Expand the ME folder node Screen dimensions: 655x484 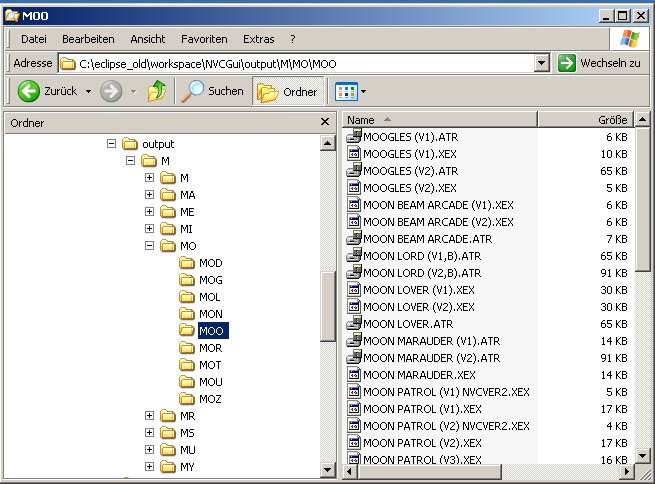tap(149, 212)
